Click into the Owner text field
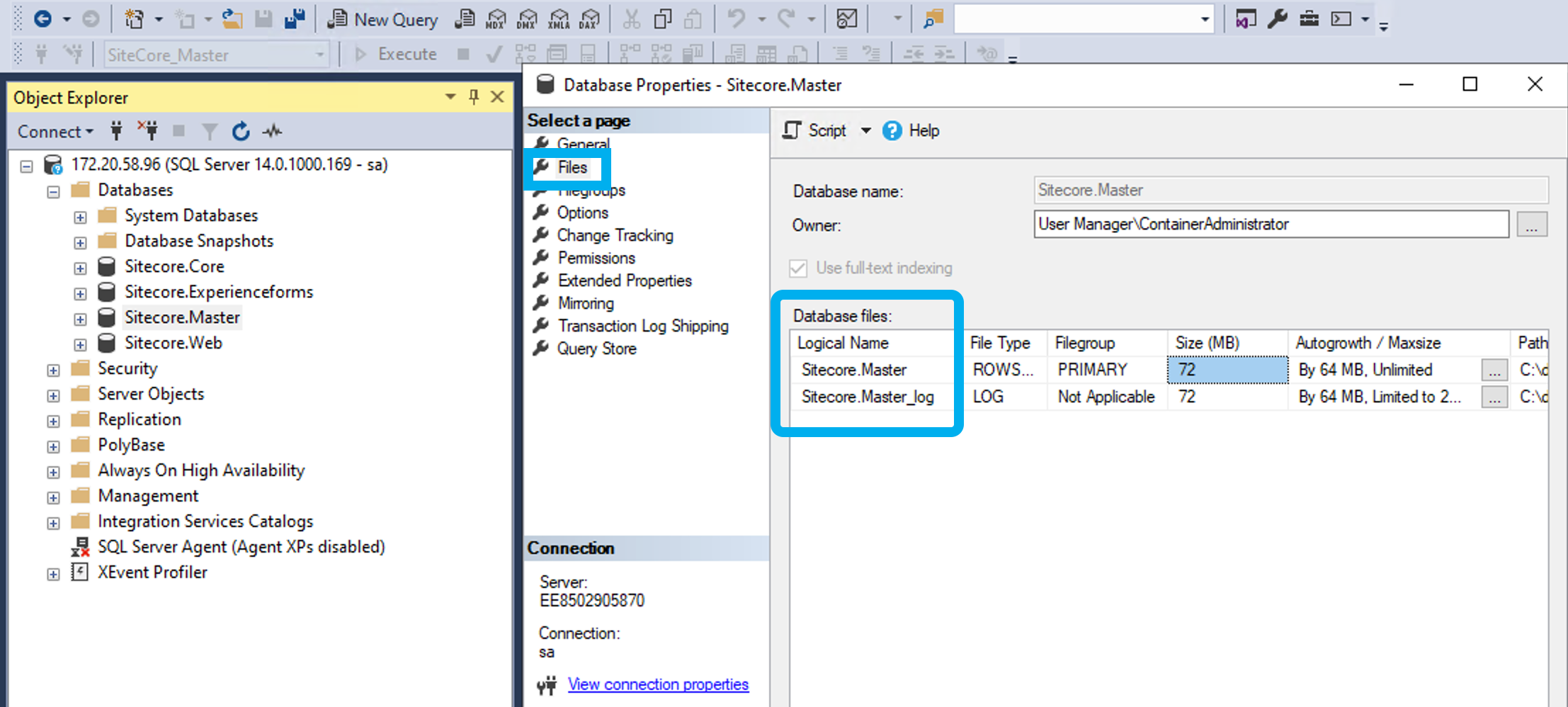1568x707 pixels. coord(1271,225)
